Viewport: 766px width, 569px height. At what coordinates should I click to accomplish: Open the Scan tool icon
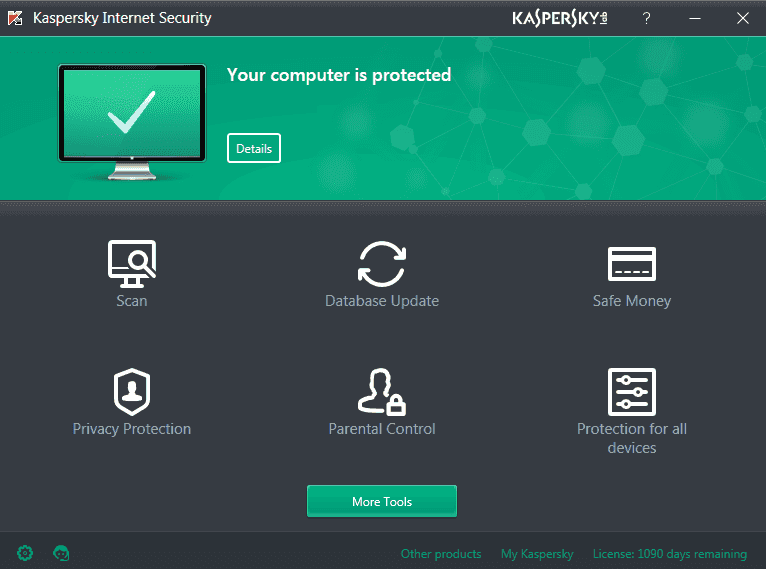pos(132,263)
